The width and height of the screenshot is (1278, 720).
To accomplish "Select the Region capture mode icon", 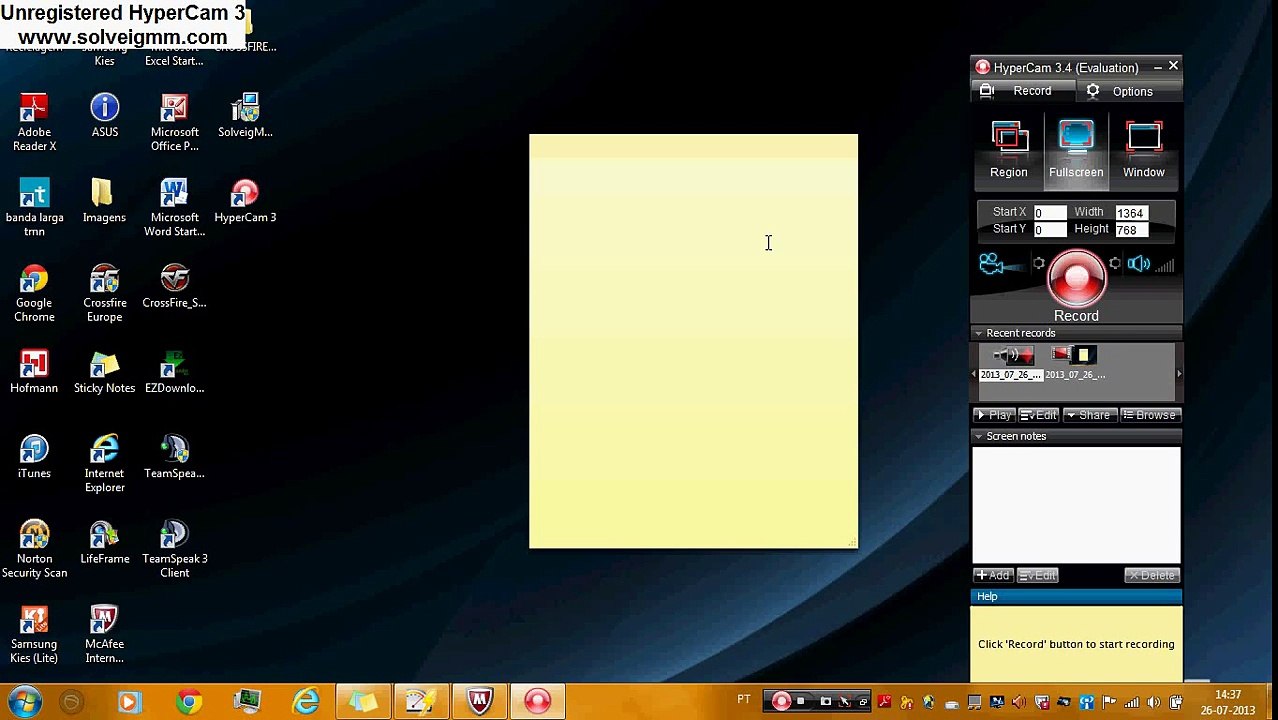I will [x=1009, y=150].
